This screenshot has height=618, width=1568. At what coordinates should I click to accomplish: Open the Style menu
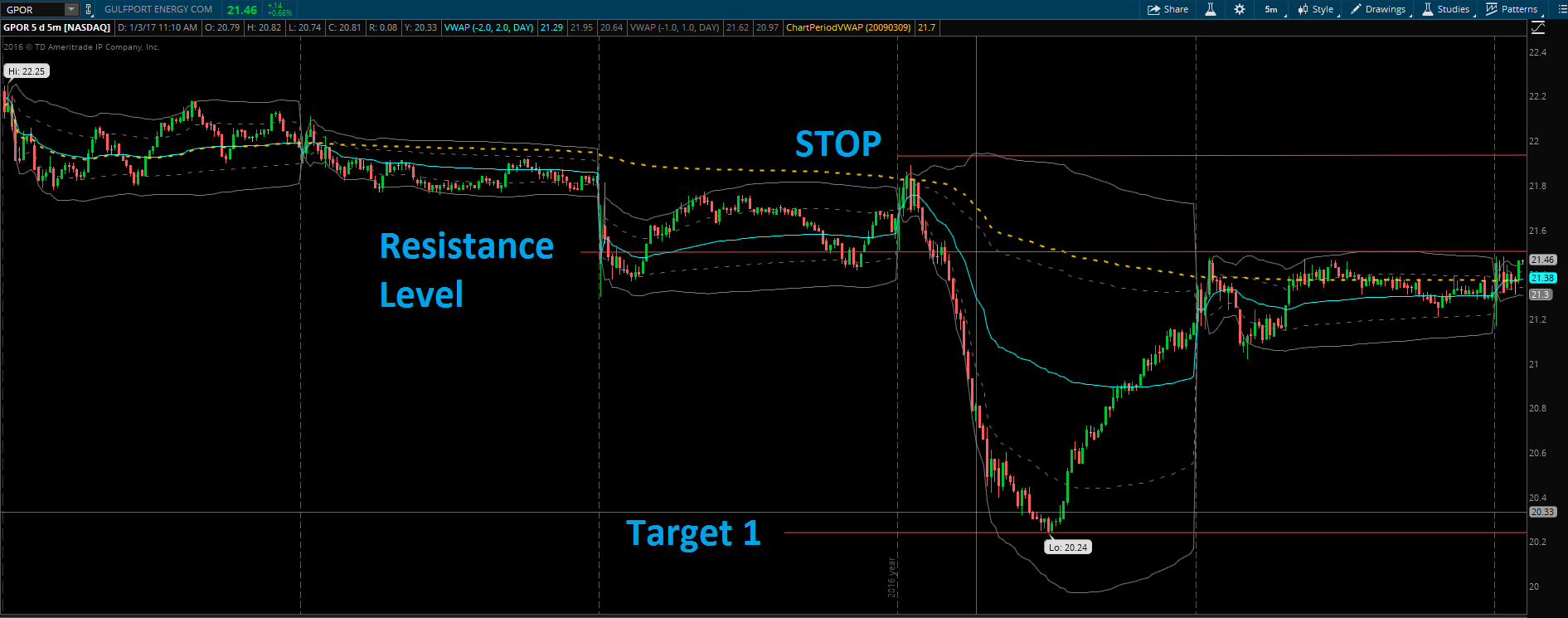click(x=1317, y=9)
